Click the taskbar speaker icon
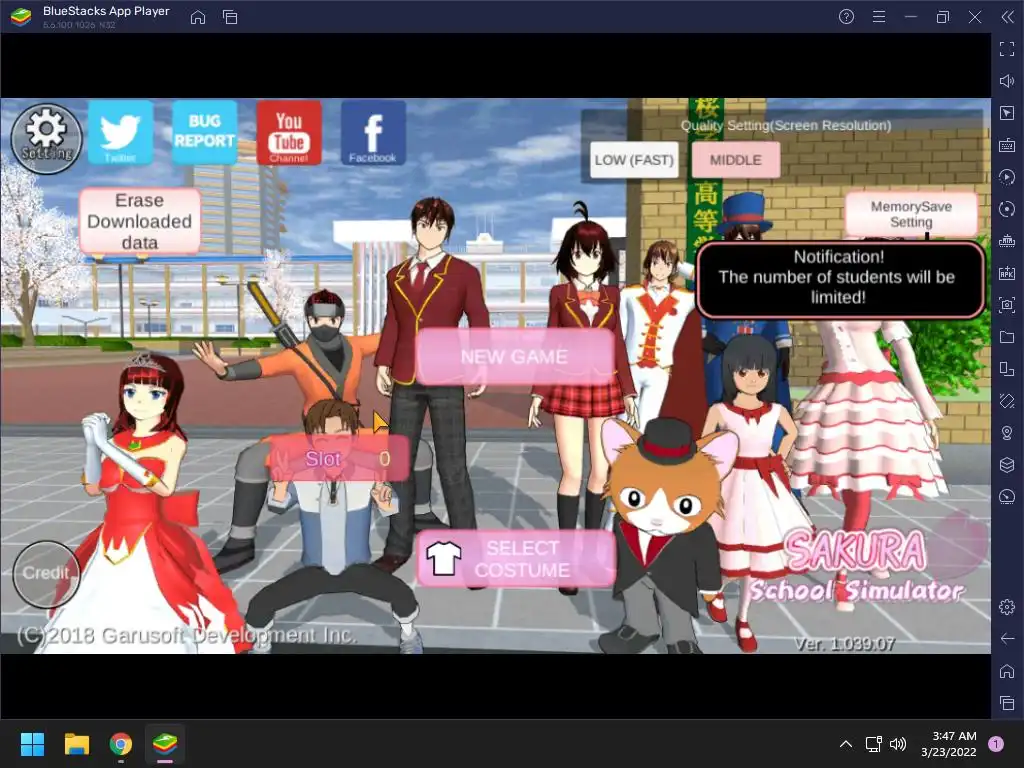The image size is (1024, 768). coord(898,744)
